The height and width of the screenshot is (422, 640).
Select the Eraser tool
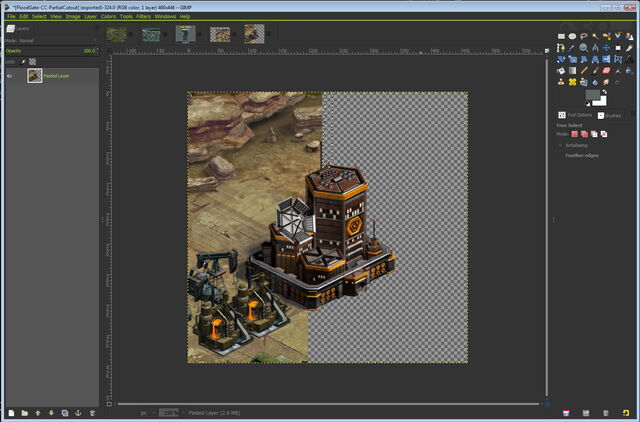(x=606, y=71)
